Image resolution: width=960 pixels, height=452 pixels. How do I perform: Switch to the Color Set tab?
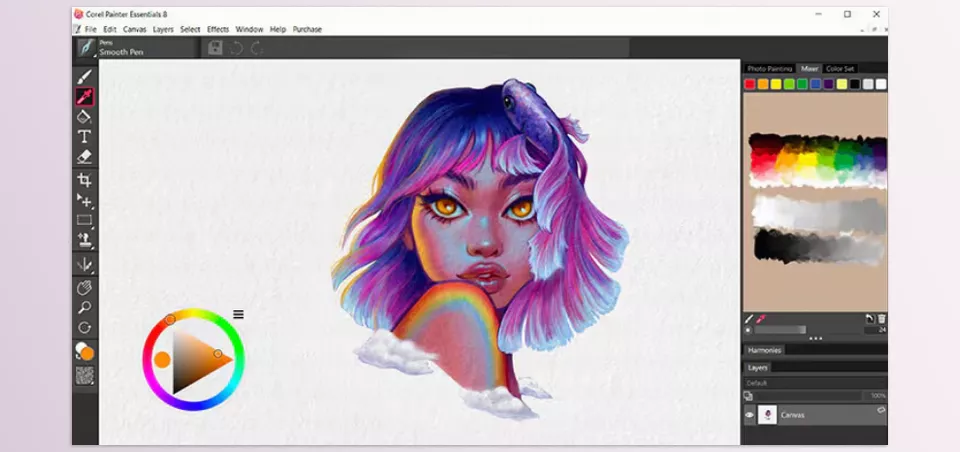coord(840,69)
